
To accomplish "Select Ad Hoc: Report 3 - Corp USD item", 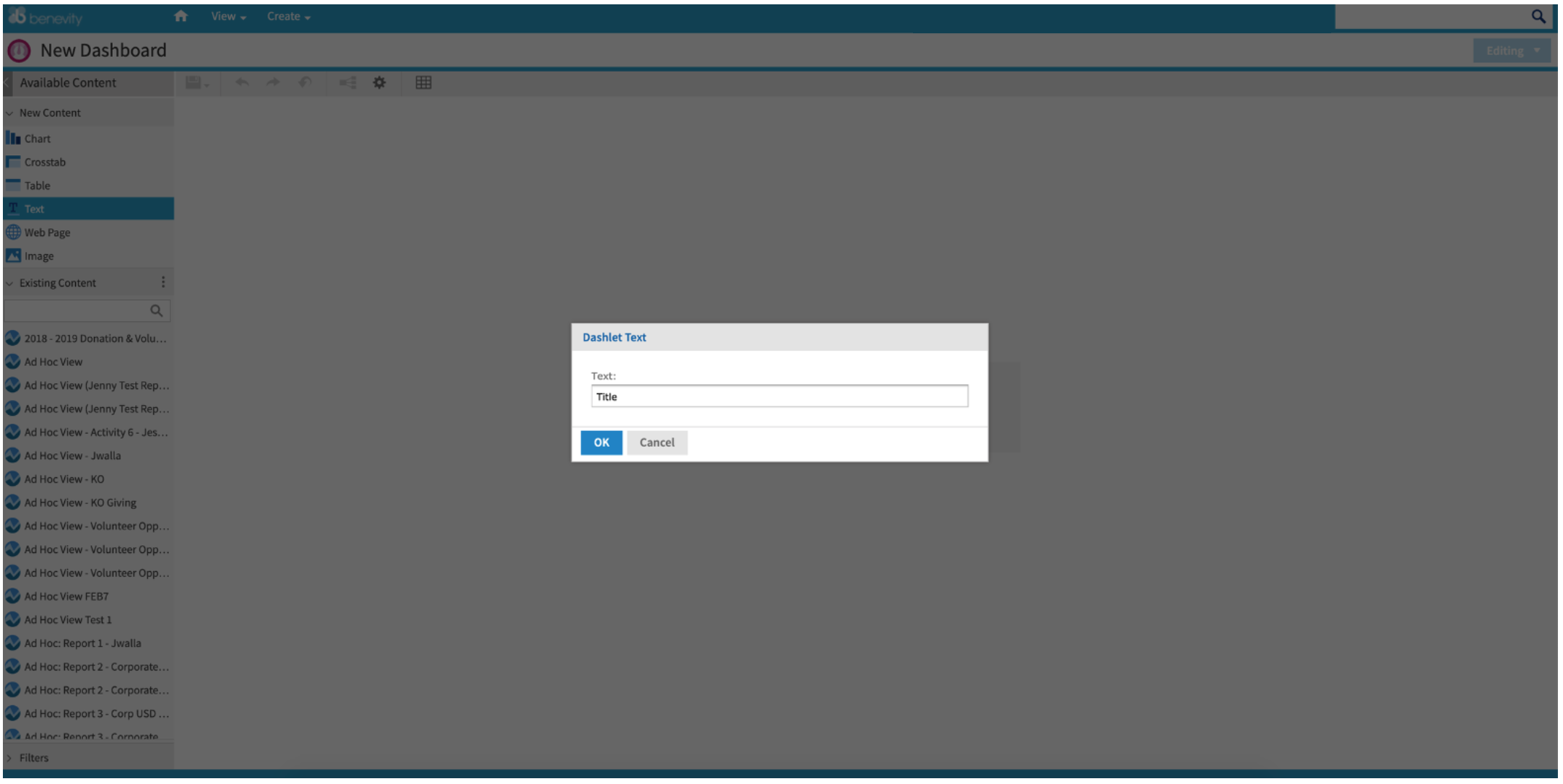I will pyautogui.click(x=88, y=714).
